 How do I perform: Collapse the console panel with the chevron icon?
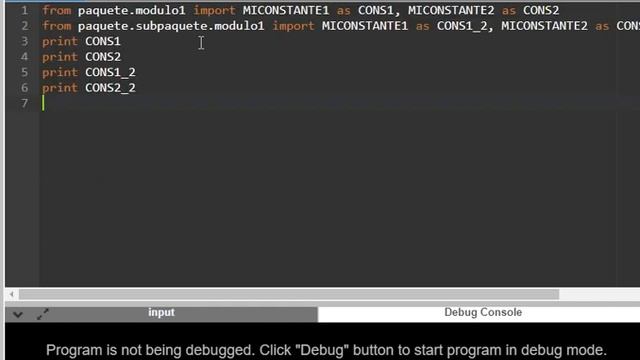(18, 315)
